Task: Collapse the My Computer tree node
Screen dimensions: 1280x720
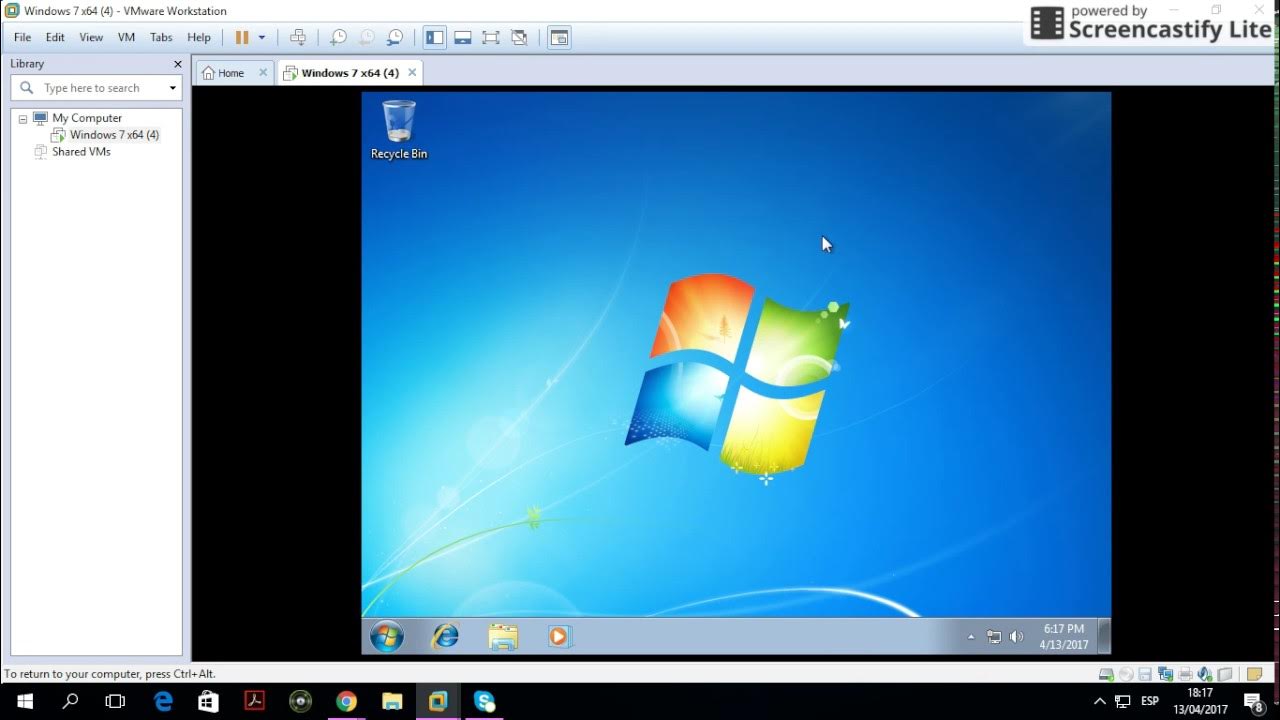Action: tap(23, 118)
